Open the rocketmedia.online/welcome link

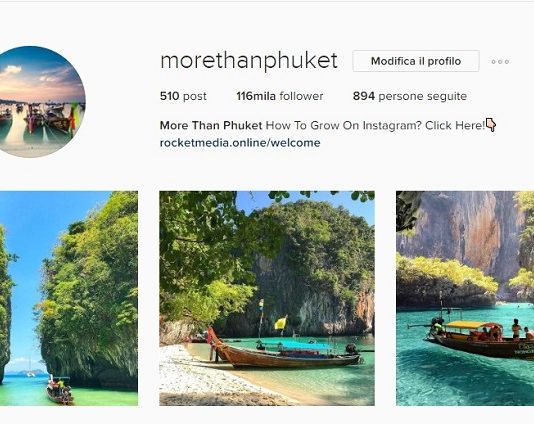240,142
